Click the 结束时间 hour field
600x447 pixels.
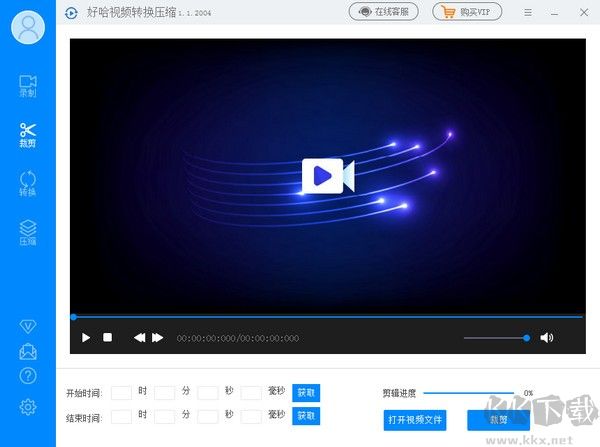[121, 416]
